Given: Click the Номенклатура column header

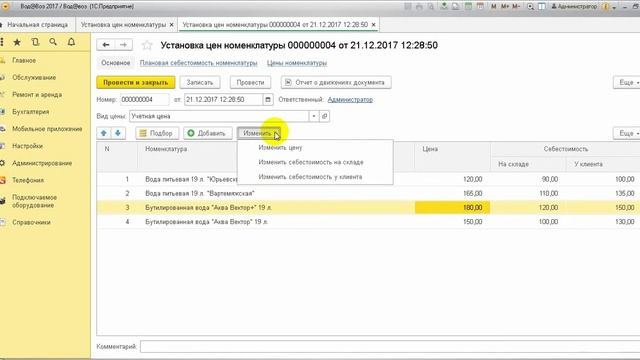Looking at the screenshot, I should 166,149.
